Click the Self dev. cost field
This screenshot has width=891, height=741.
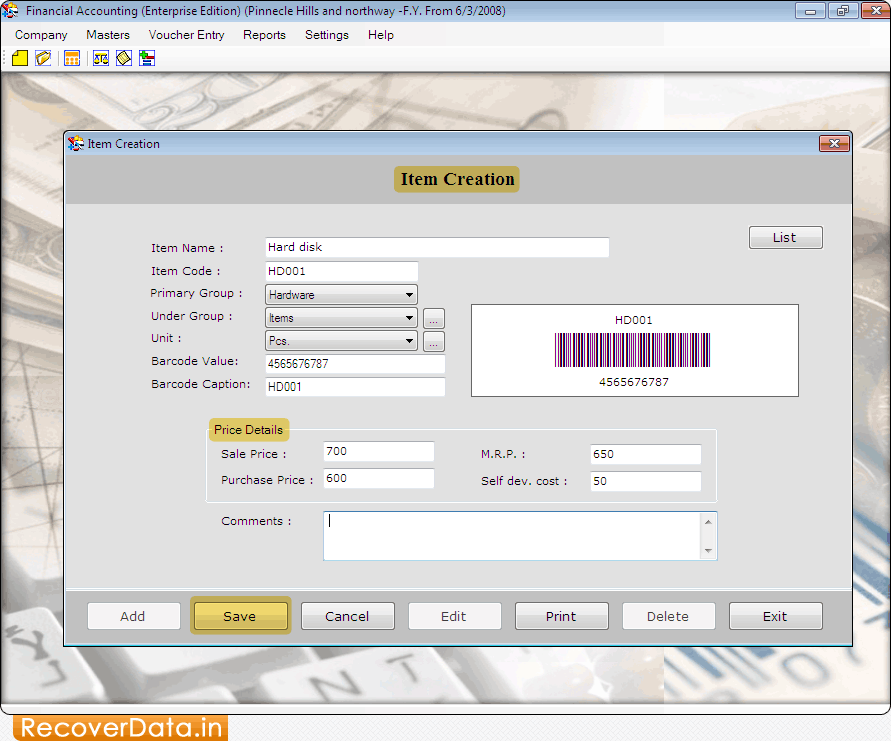(x=646, y=481)
